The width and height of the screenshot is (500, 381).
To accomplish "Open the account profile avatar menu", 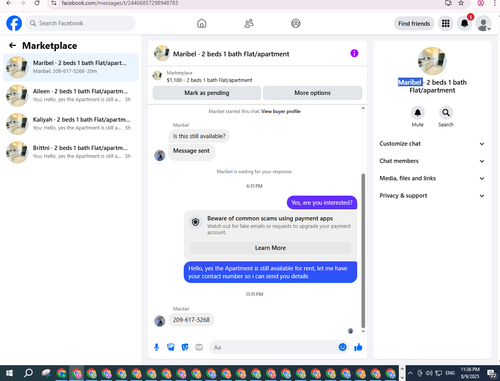I will pyautogui.click(x=483, y=24).
